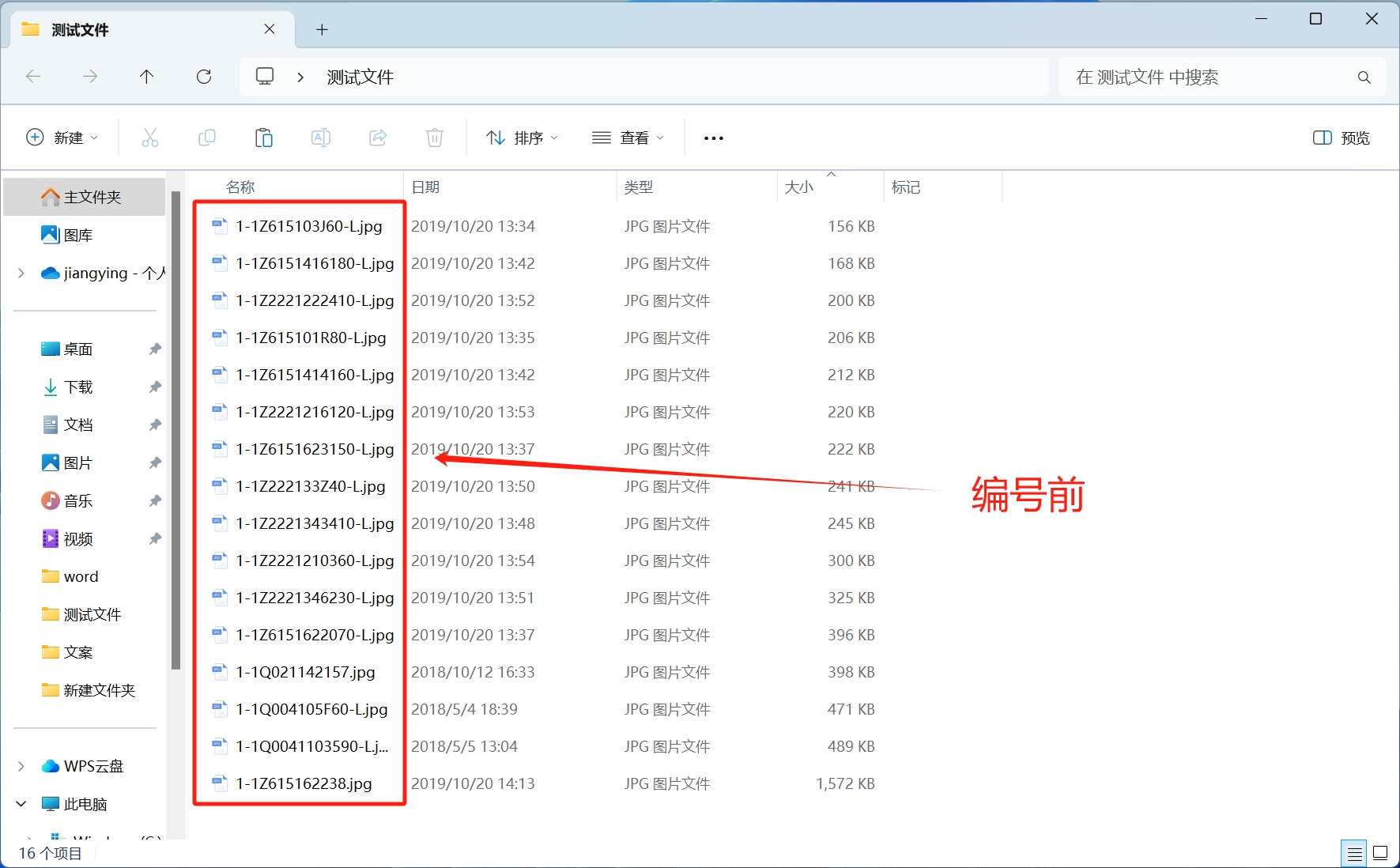Cut the selected files using scissors icon
This screenshot has width=1400, height=868.
pyautogui.click(x=149, y=137)
